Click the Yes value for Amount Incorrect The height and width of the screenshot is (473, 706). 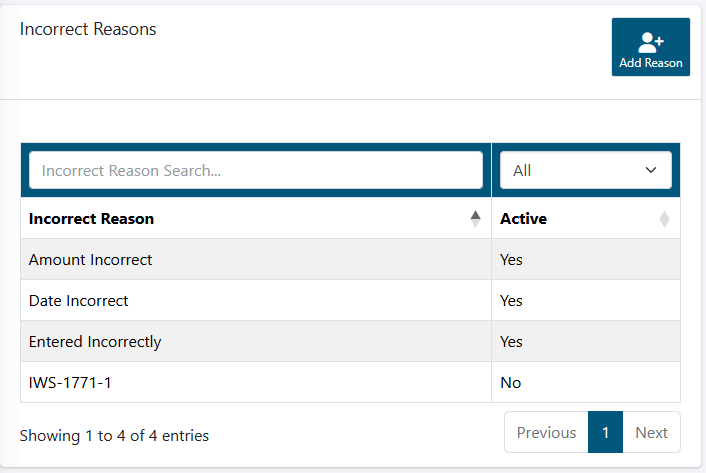tap(512, 260)
